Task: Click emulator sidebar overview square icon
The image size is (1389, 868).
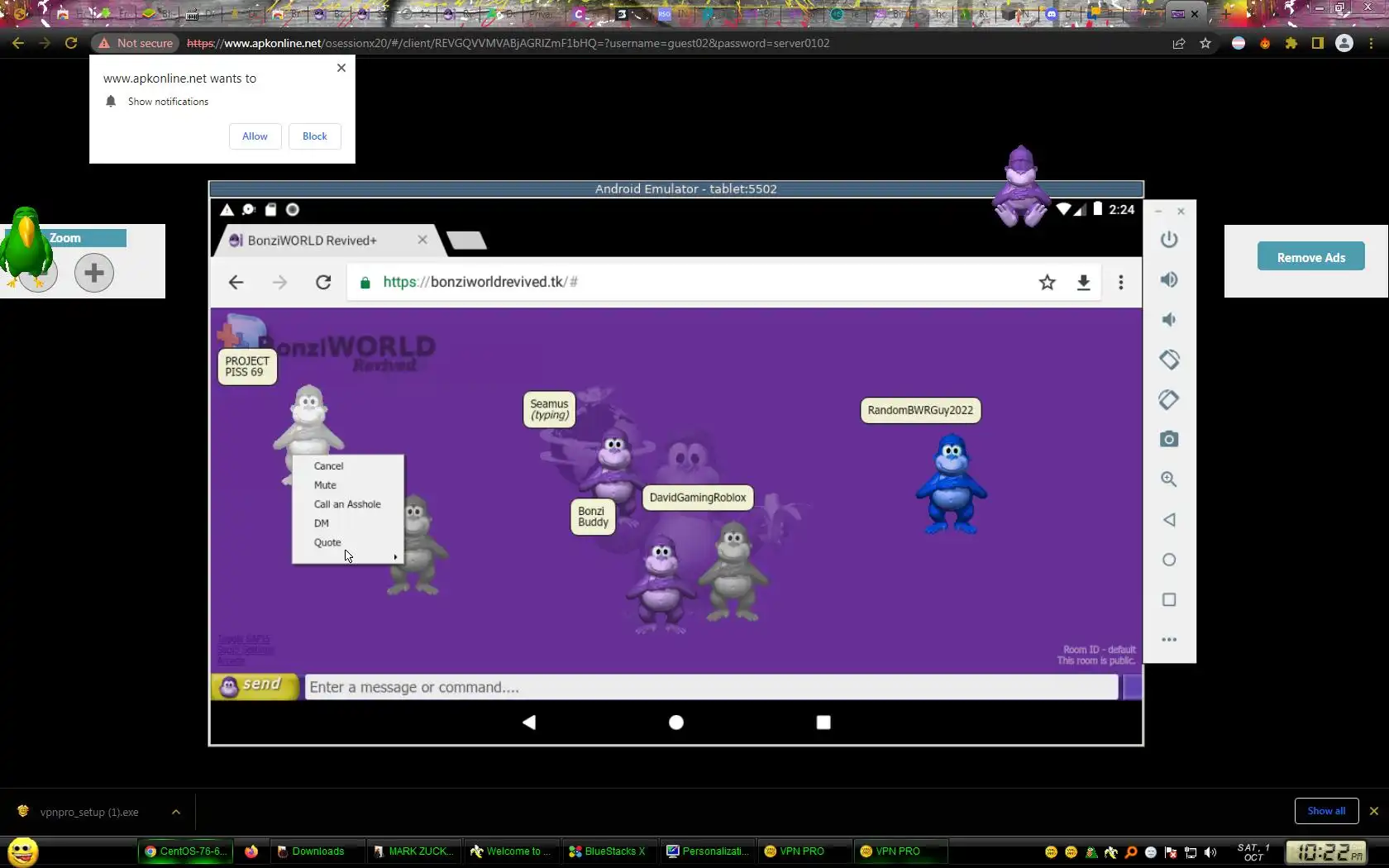Action: click(x=1168, y=599)
